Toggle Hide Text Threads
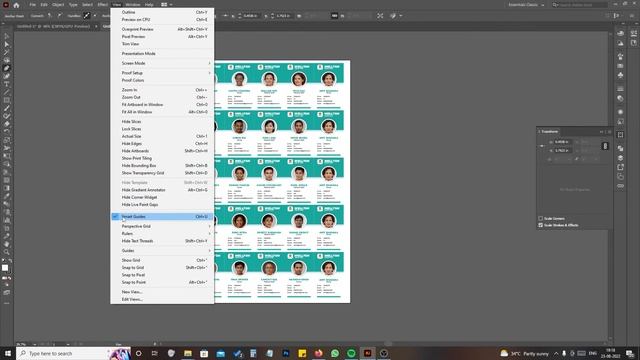 coord(162,241)
